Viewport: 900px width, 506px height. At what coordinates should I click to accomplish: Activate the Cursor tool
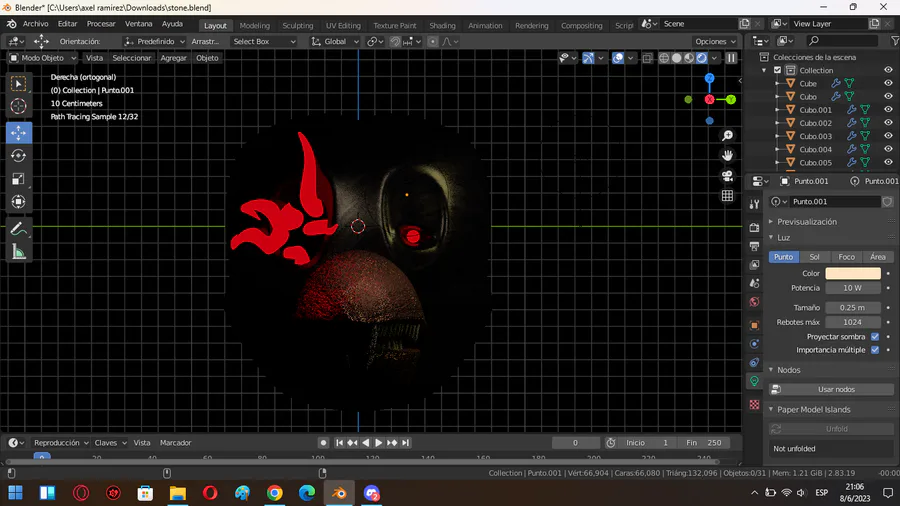pyautogui.click(x=19, y=106)
